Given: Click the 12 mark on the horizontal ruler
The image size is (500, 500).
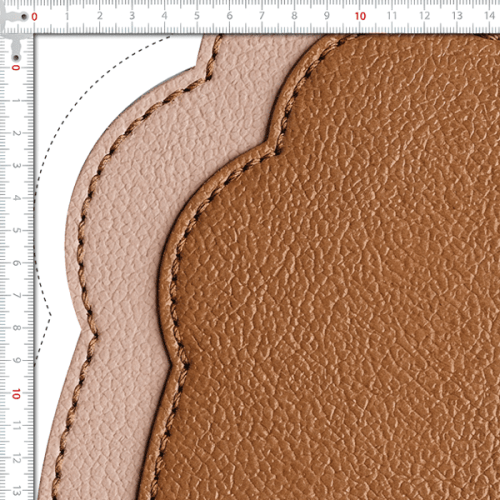Looking at the screenshot, I should (424, 16).
